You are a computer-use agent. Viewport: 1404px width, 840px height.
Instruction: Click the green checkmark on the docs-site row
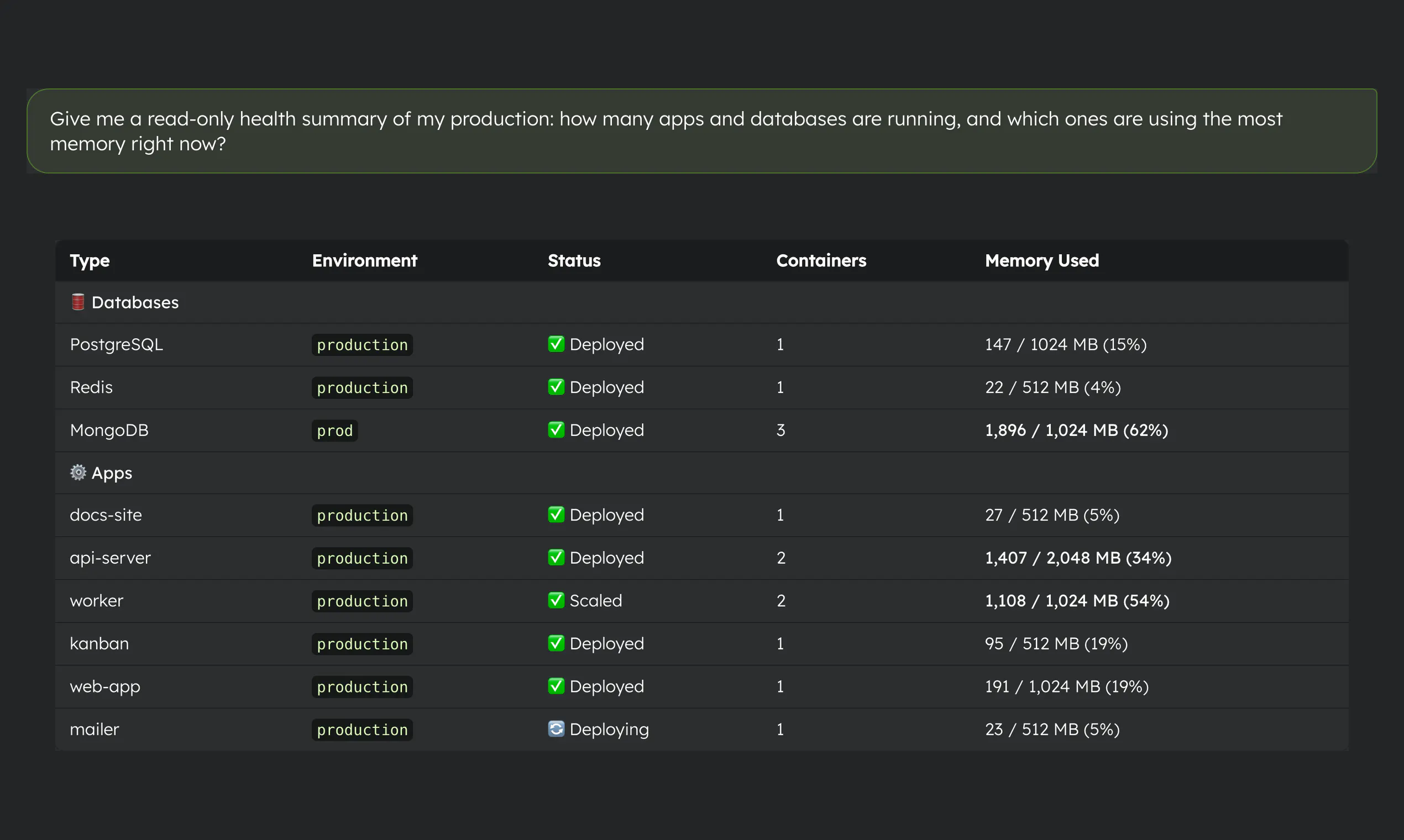click(556, 514)
